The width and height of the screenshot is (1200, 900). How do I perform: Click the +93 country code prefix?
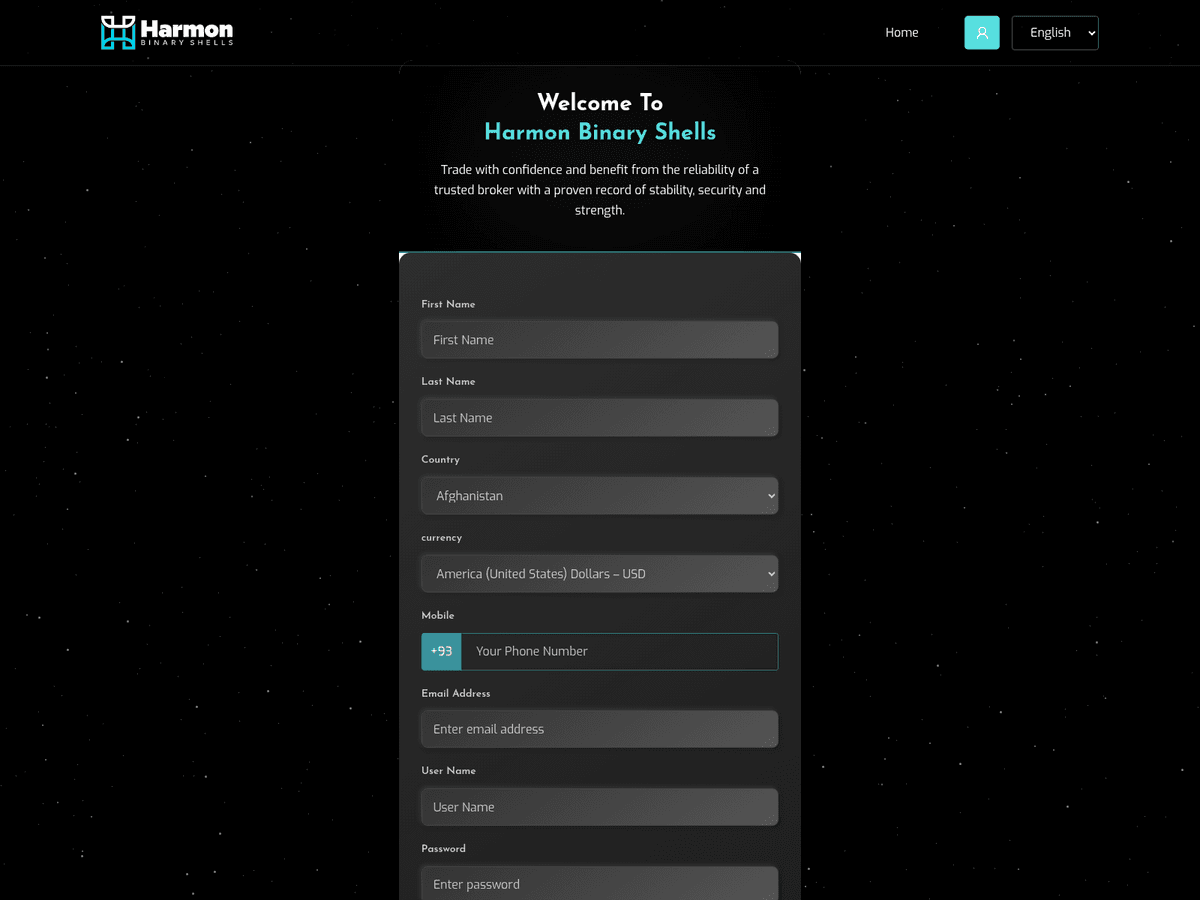point(441,651)
